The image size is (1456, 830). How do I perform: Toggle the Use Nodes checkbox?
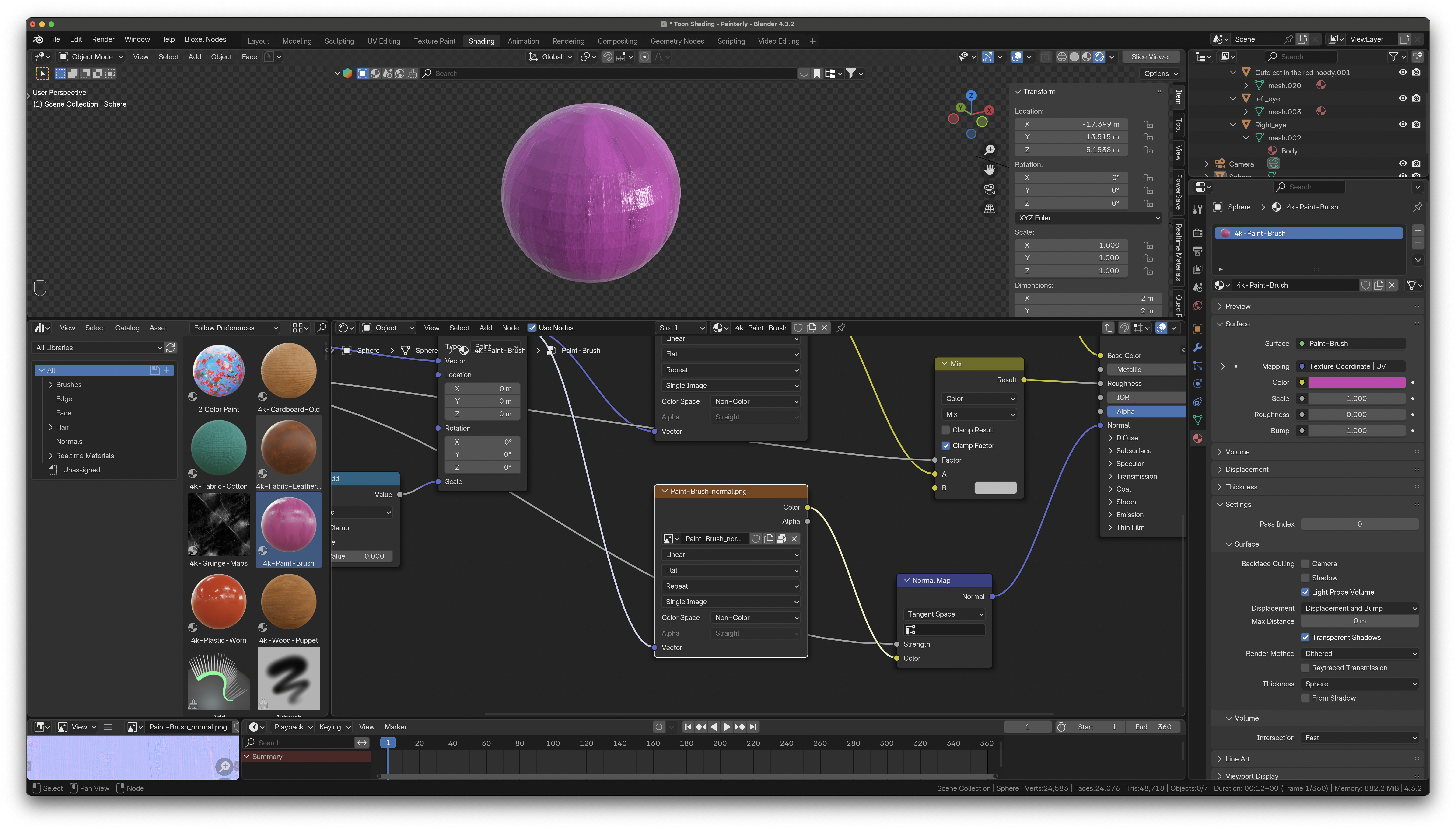pos(532,328)
